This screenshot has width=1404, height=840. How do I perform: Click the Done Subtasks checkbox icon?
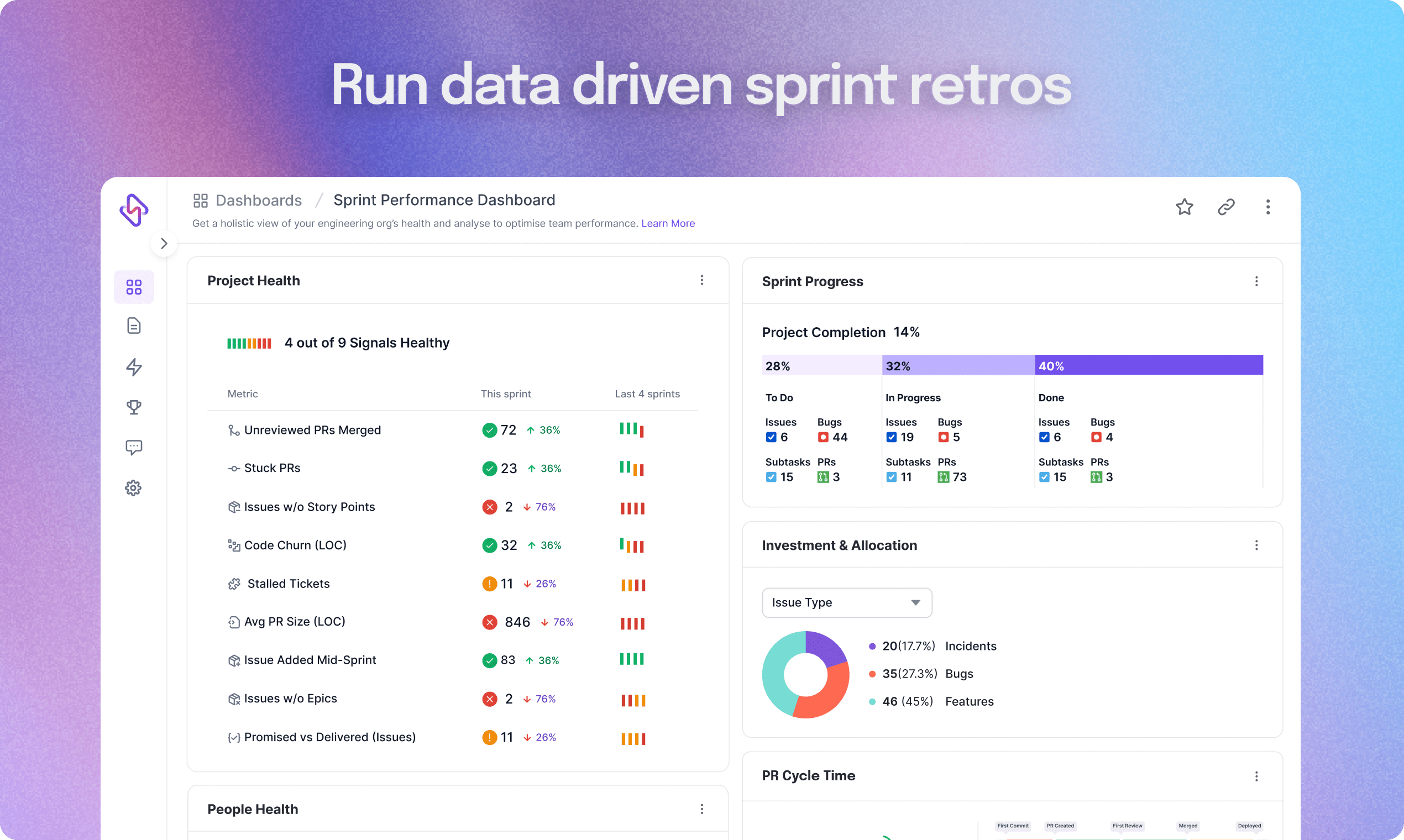tap(1045, 477)
